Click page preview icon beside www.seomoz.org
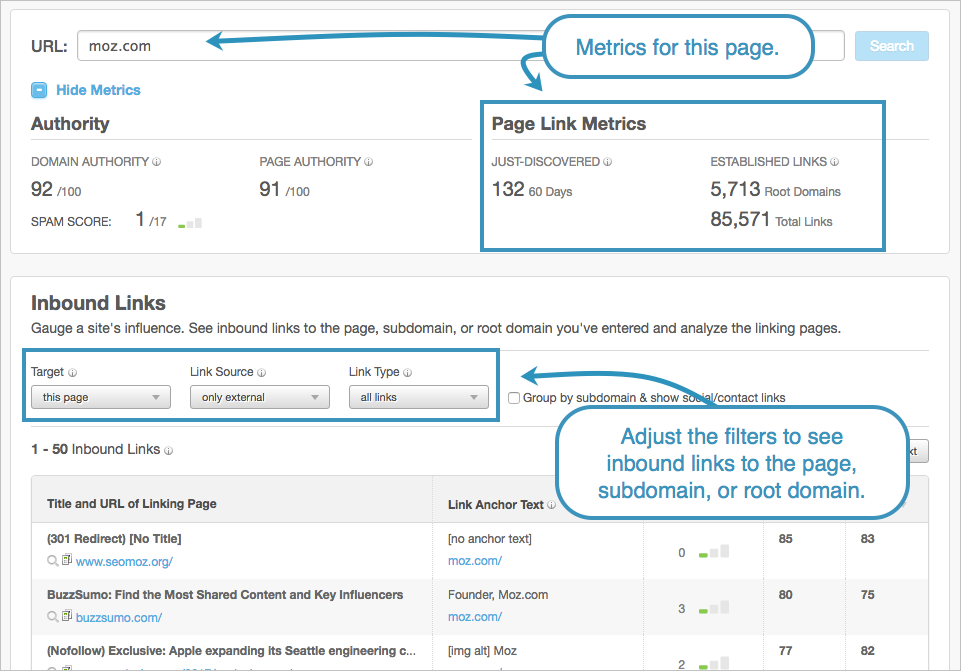The width and height of the screenshot is (961, 671). pyautogui.click(x=67, y=559)
